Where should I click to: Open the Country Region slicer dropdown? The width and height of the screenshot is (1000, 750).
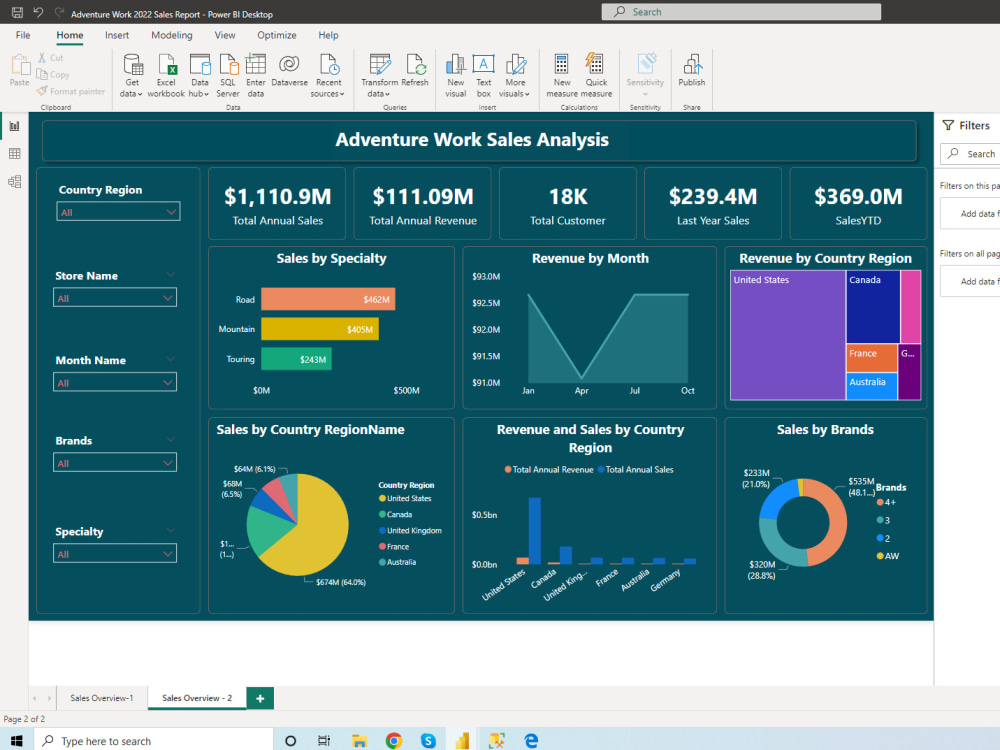119,212
